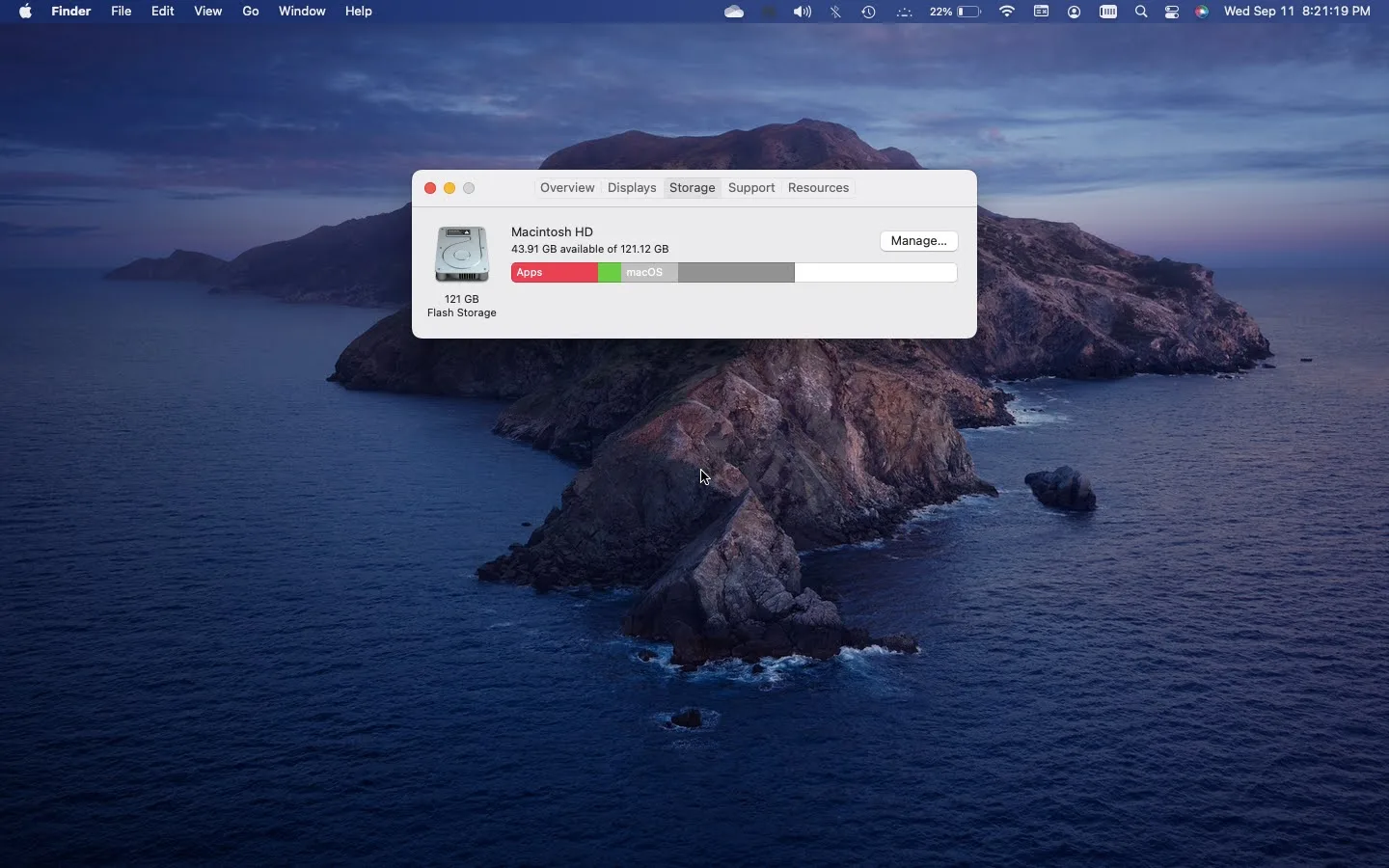Open the Support tab
Image resolution: width=1389 pixels, height=868 pixels.
coord(752,188)
